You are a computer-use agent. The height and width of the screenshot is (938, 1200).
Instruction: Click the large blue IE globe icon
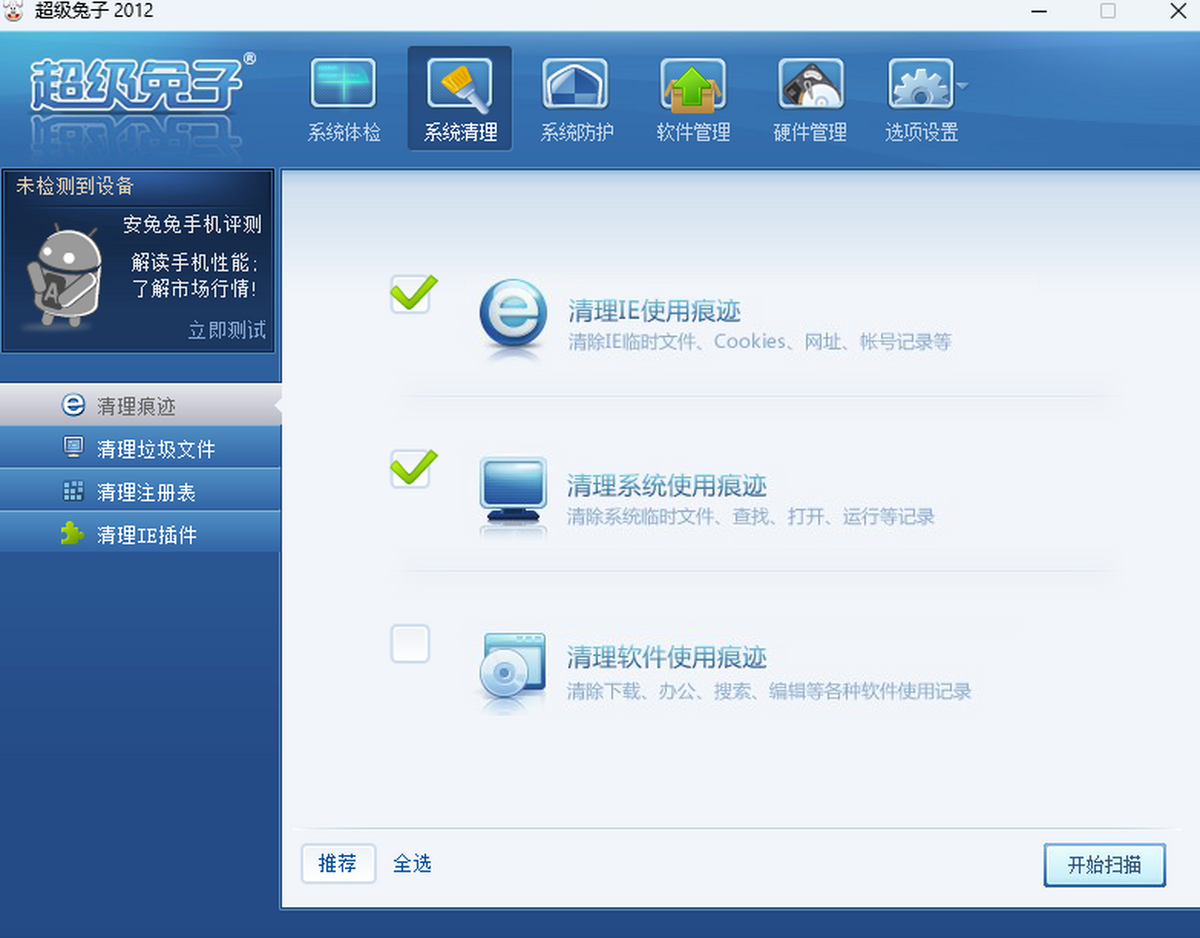point(513,315)
